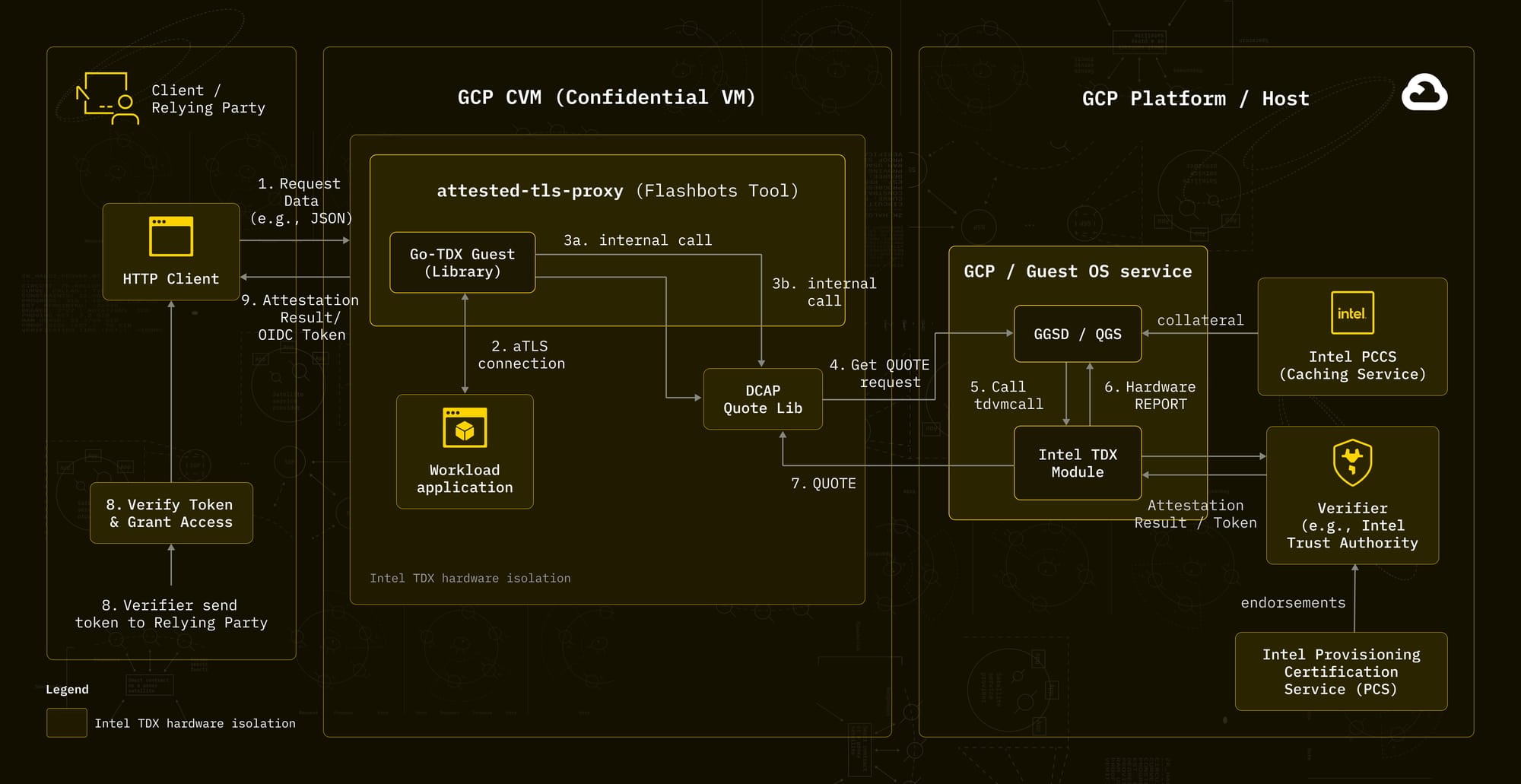Click the 'Client / Relying Party' title text

coord(208,99)
